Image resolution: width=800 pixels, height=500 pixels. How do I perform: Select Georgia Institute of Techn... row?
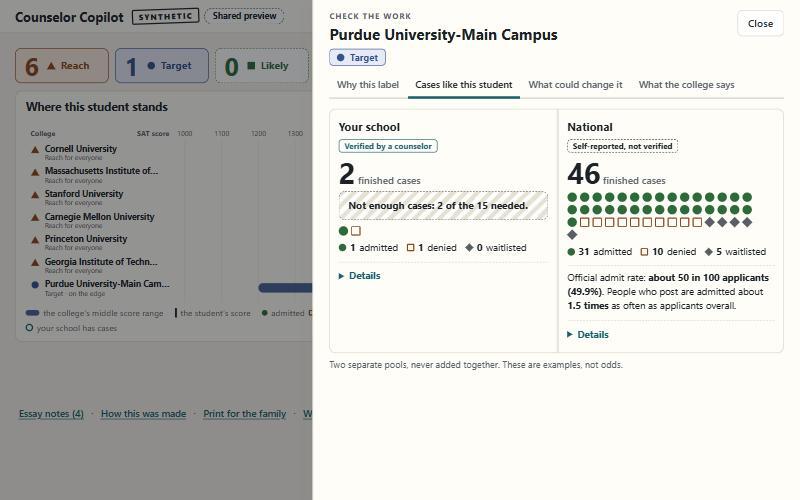tap(168, 265)
